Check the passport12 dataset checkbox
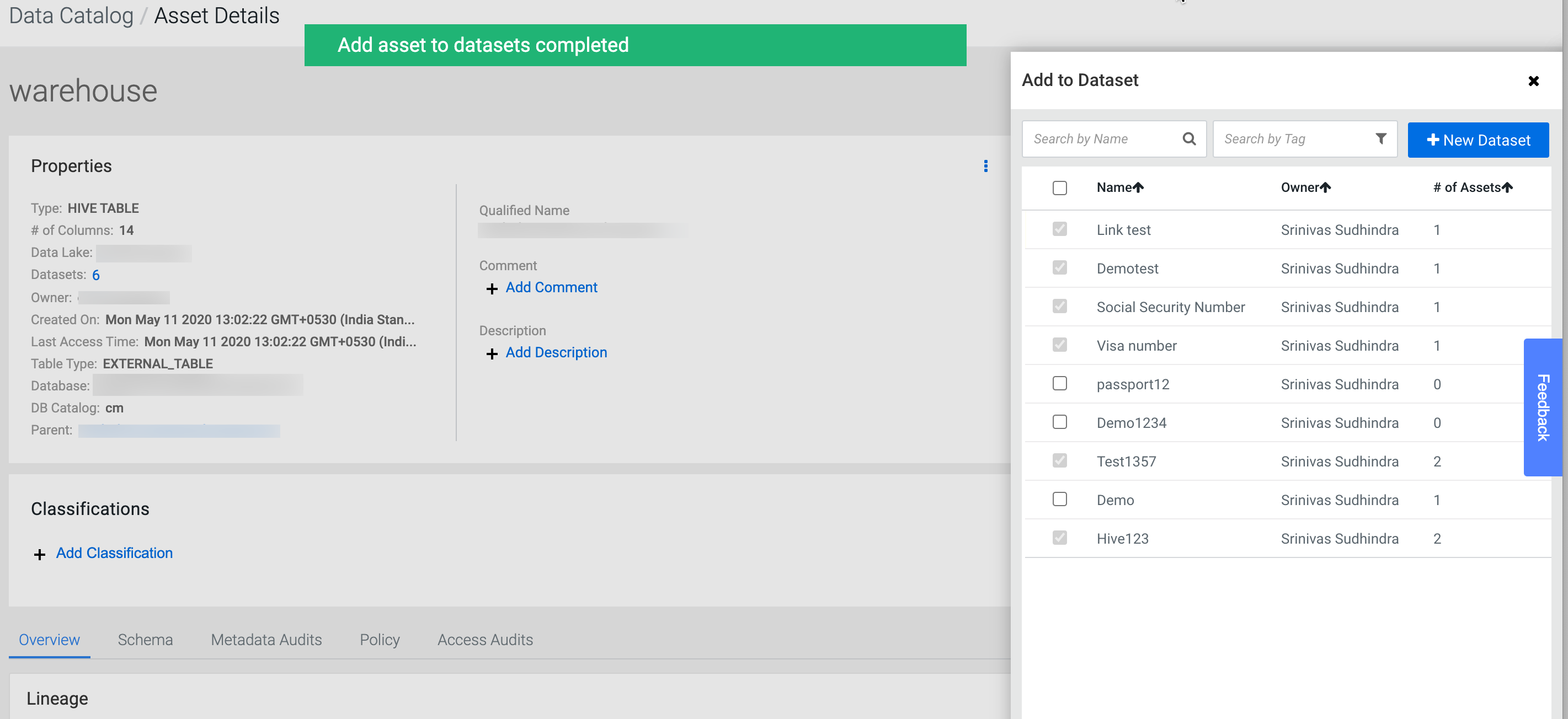 [1060, 383]
